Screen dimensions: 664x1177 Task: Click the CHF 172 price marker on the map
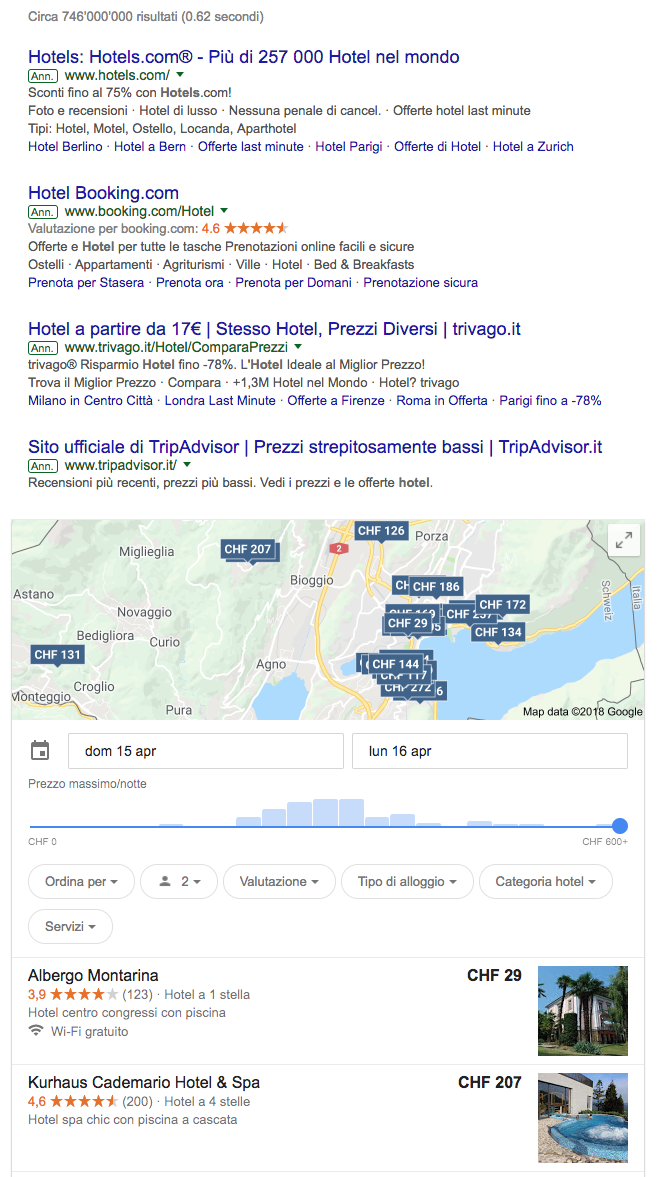click(503, 604)
